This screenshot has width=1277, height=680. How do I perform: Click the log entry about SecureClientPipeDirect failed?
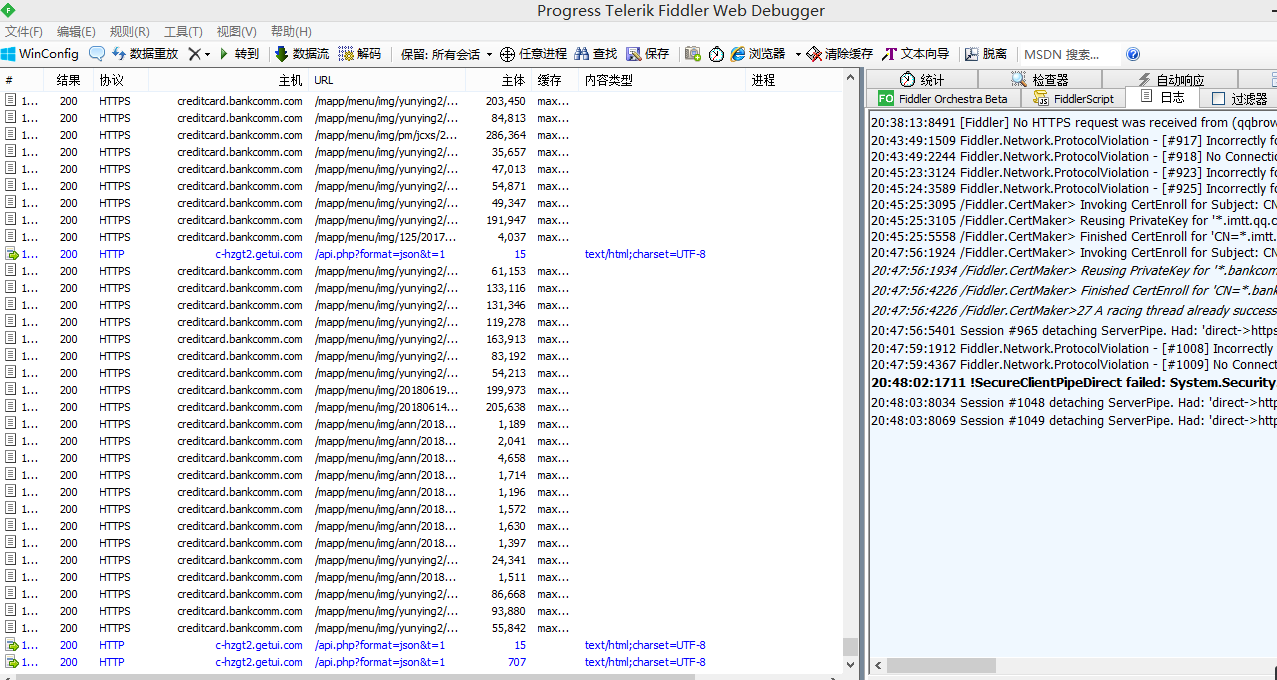point(1073,382)
